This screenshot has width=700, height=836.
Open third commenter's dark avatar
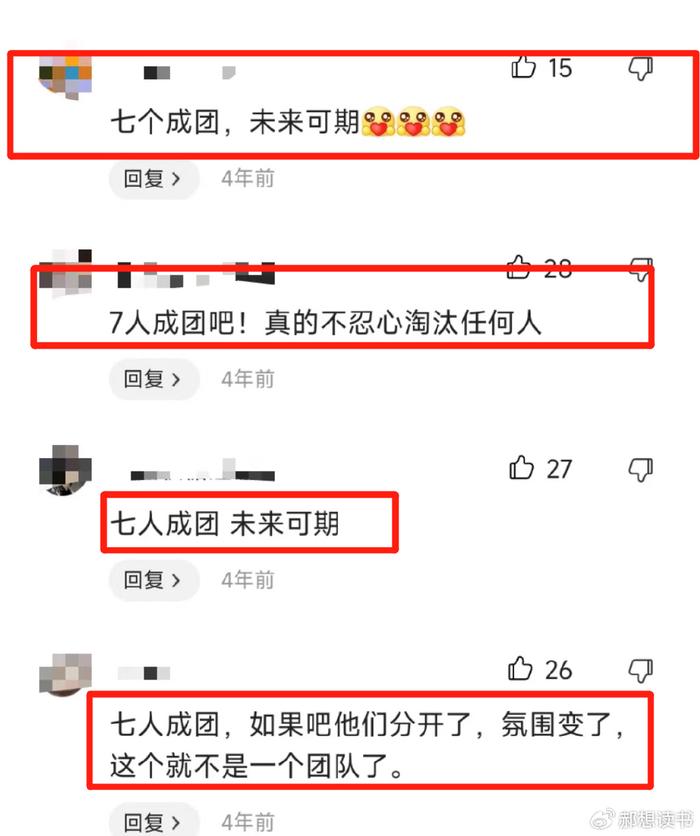tap(66, 471)
